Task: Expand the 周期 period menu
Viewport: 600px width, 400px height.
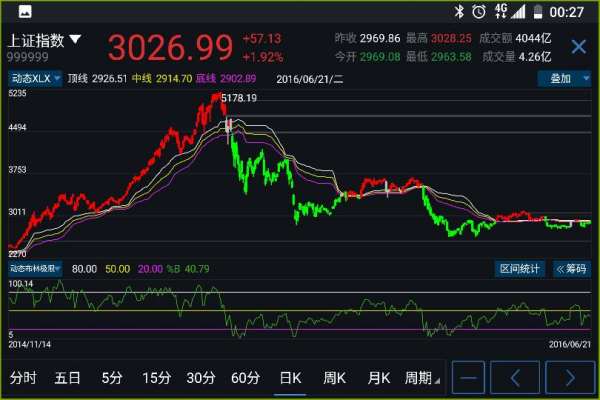Action: pyautogui.click(x=422, y=378)
